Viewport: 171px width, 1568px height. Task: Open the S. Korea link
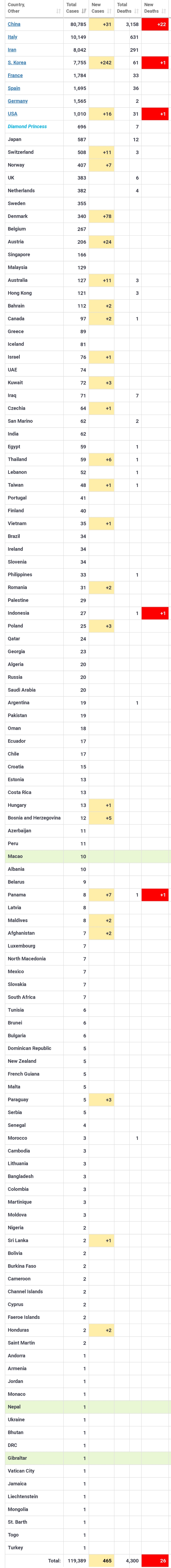pyautogui.click(x=17, y=63)
